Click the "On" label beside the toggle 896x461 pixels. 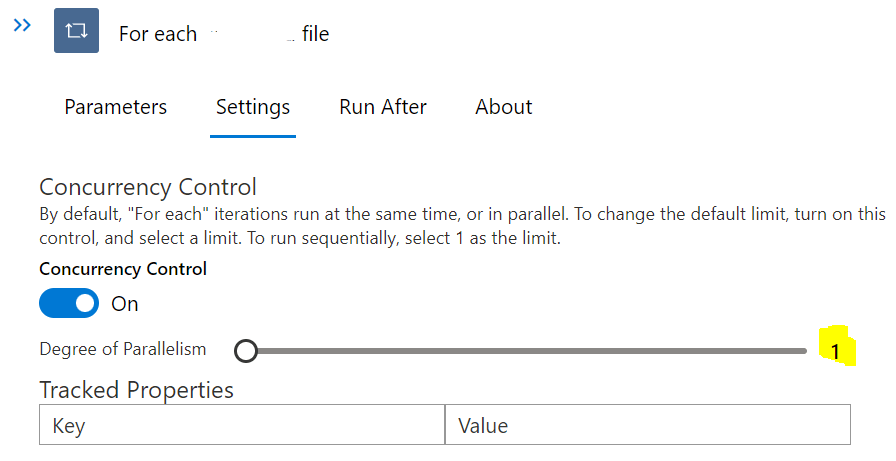tap(125, 304)
